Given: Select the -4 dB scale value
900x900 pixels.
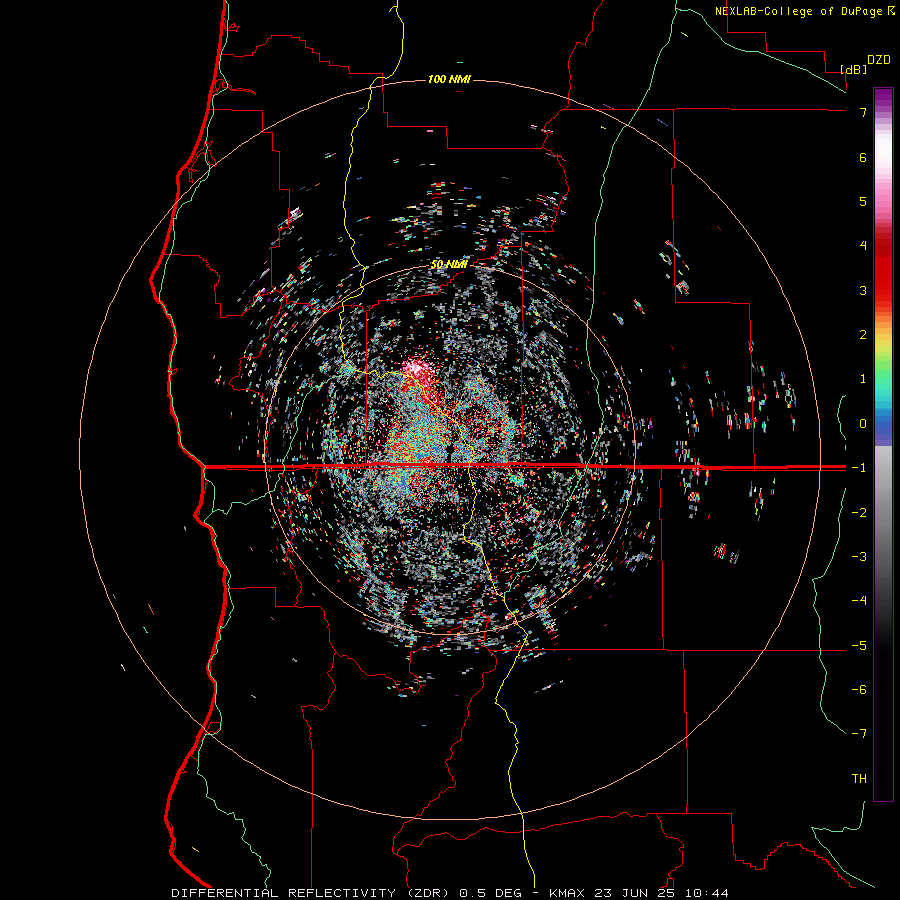Looking at the screenshot, I should [x=859, y=600].
